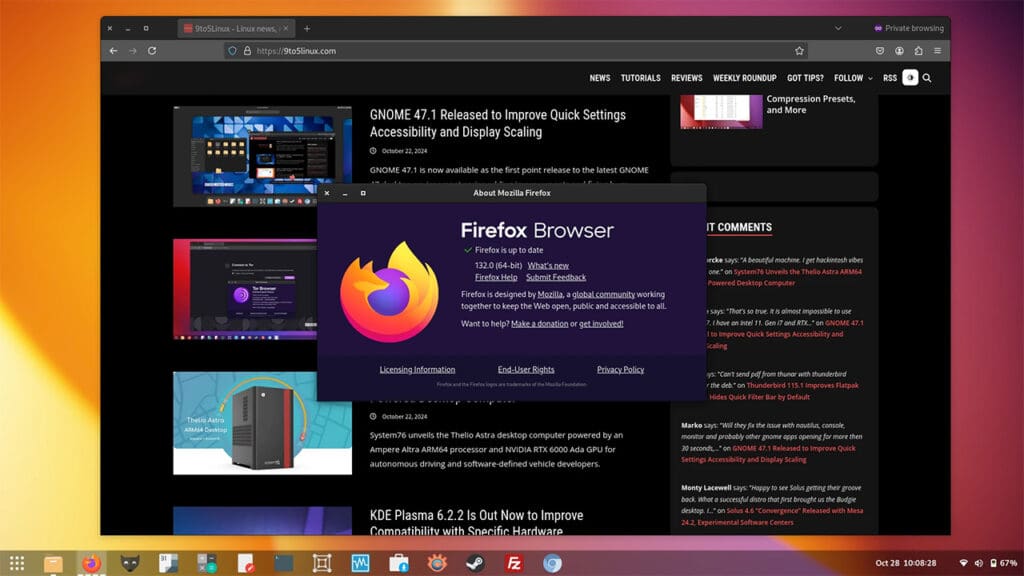
Task: Open the Firefox hamburger application menu
Action: [x=937, y=50]
